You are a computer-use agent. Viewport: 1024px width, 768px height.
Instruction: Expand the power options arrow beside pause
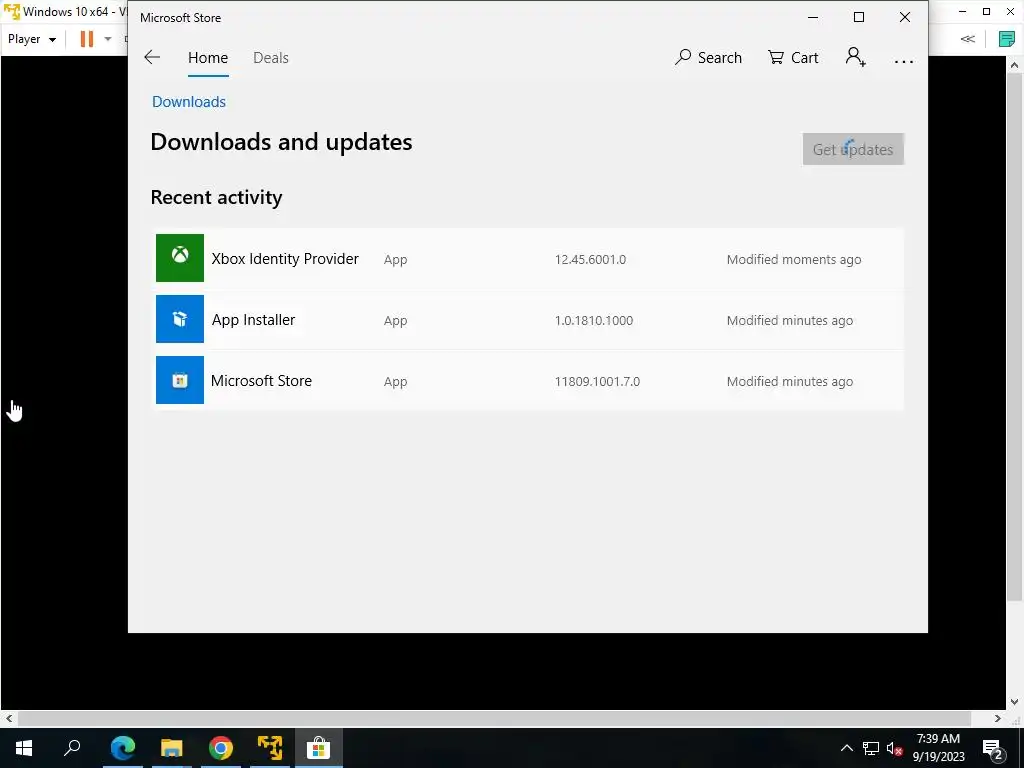point(108,39)
